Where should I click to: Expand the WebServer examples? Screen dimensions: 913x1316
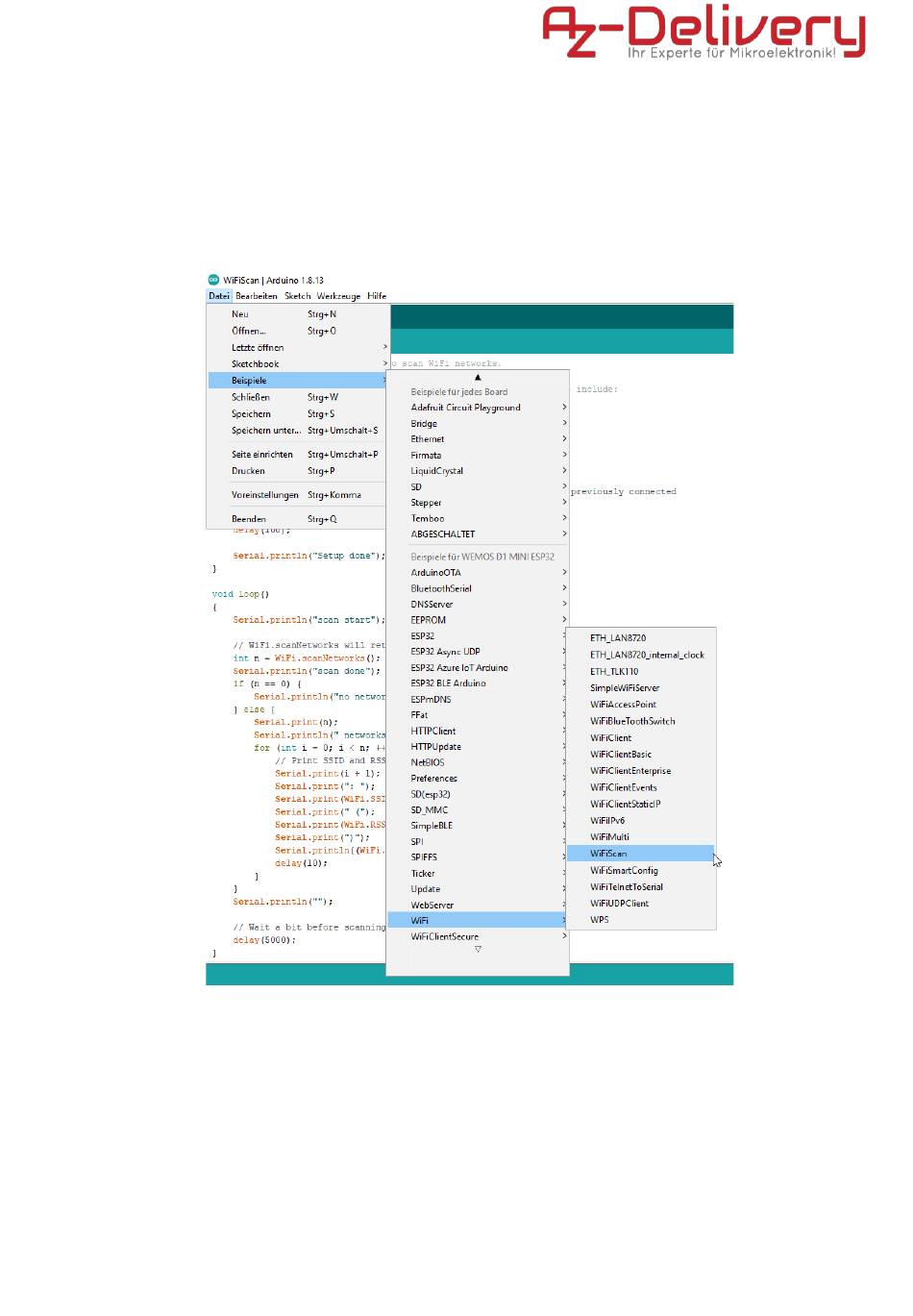[x=478, y=906]
